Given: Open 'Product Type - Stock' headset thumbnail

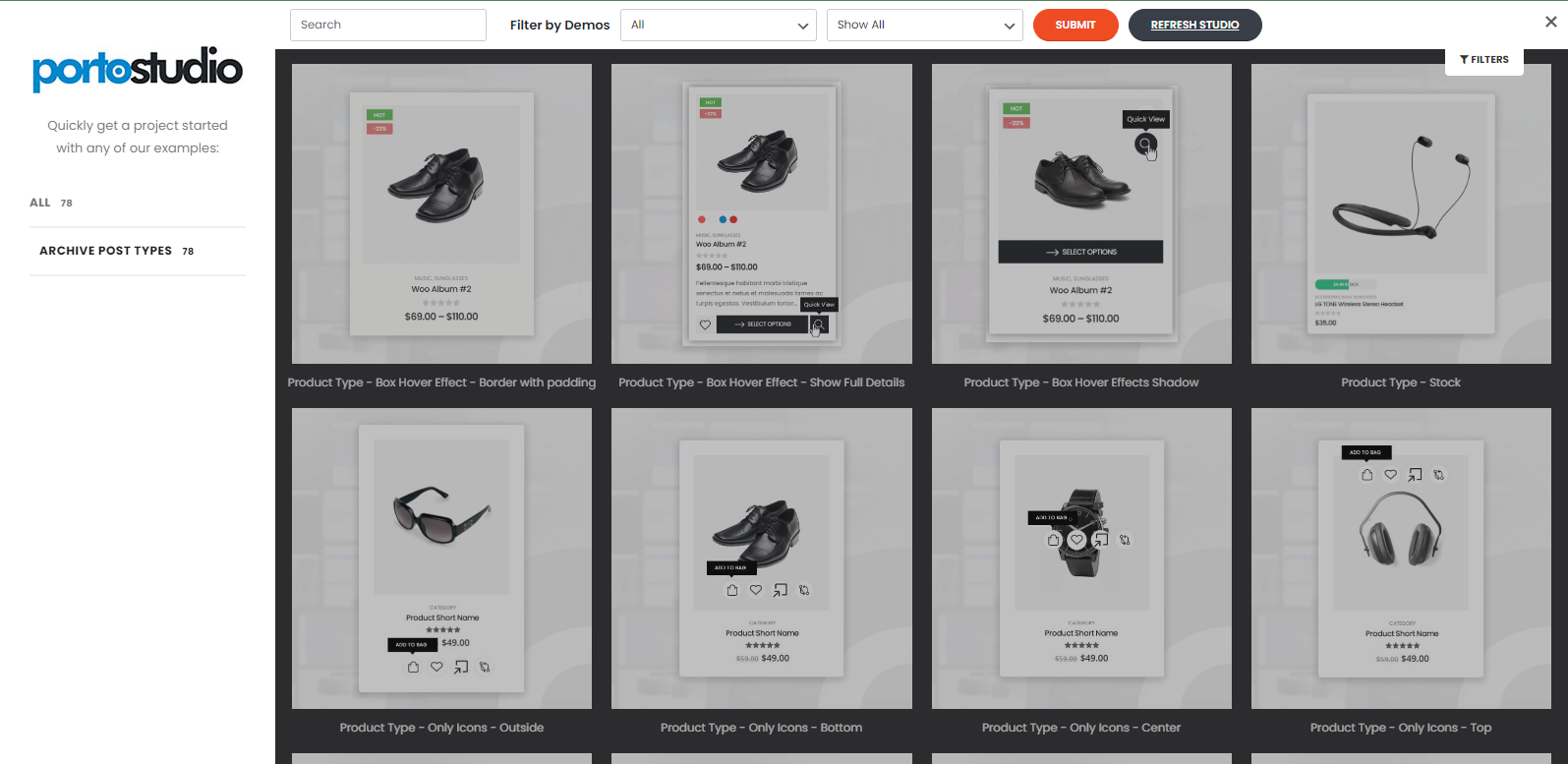Looking at the screenshot, I should (1401, 213).
